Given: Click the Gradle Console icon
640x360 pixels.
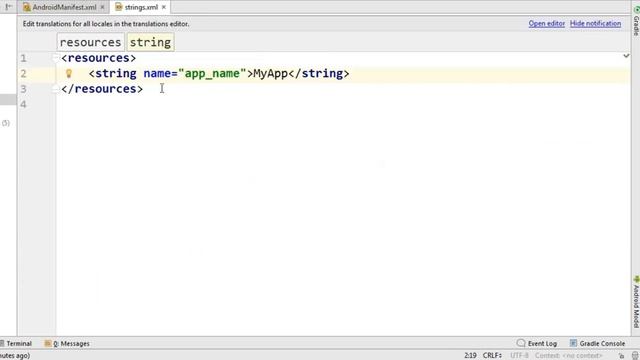Looking at the screenshot, I should click(x=573, y=343).
